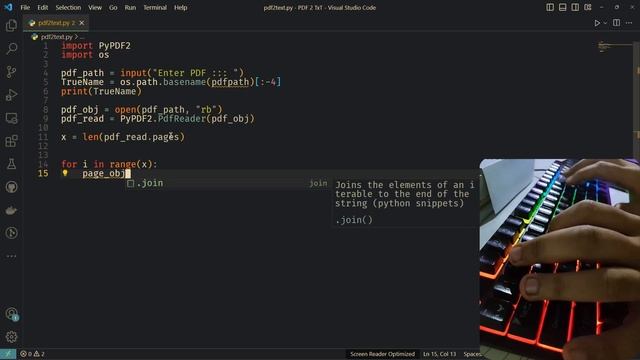Toggle the primary side bar layout

click(550, 7)
